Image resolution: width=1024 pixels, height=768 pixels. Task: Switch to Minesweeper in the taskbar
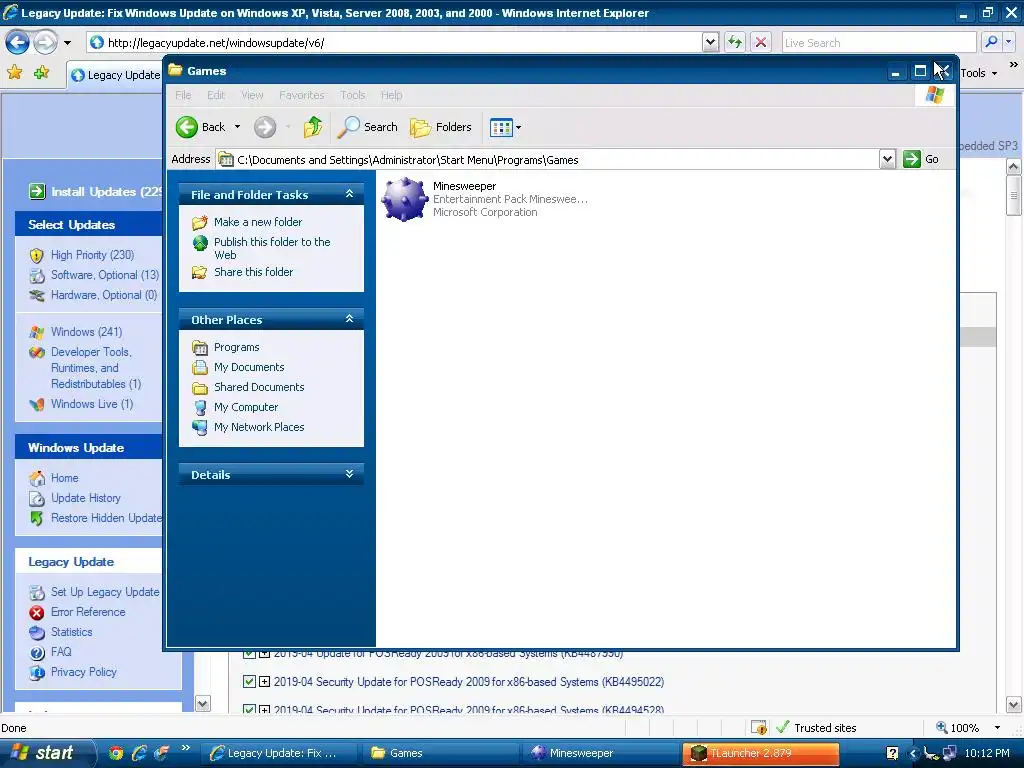click(x=602, y=753)
